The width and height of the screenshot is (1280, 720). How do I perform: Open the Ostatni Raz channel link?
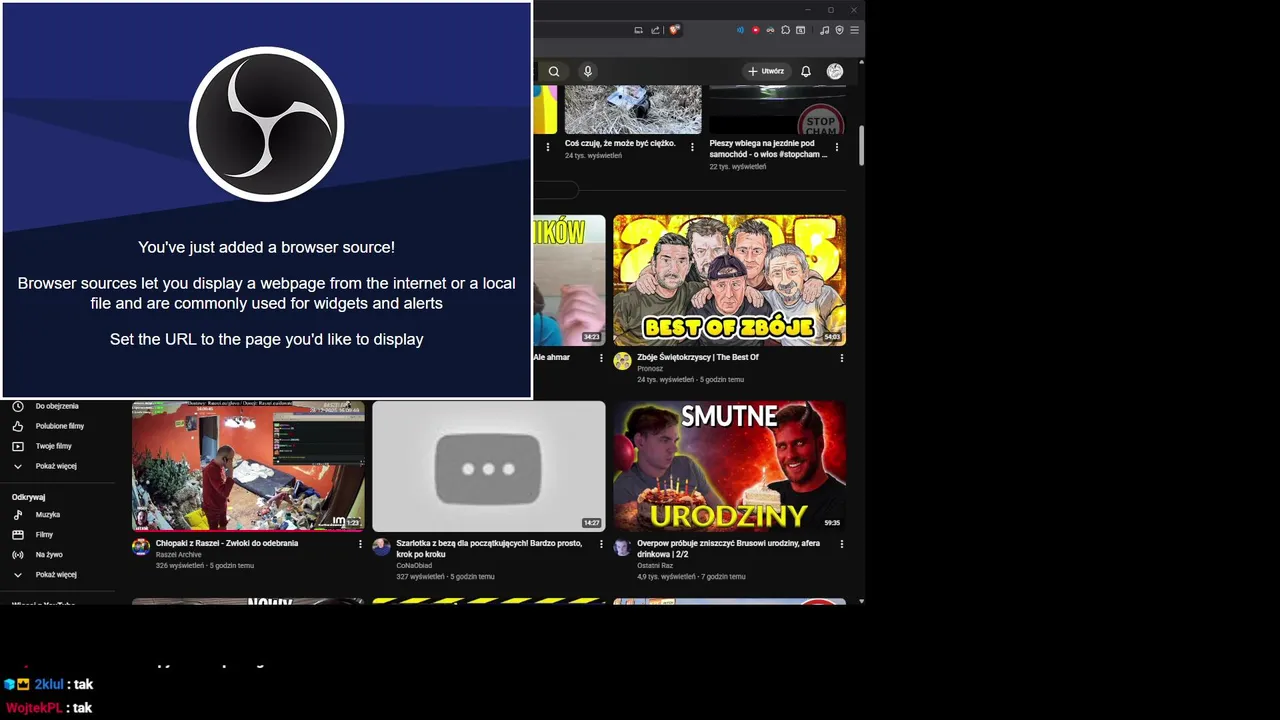[x=655, y=566]
